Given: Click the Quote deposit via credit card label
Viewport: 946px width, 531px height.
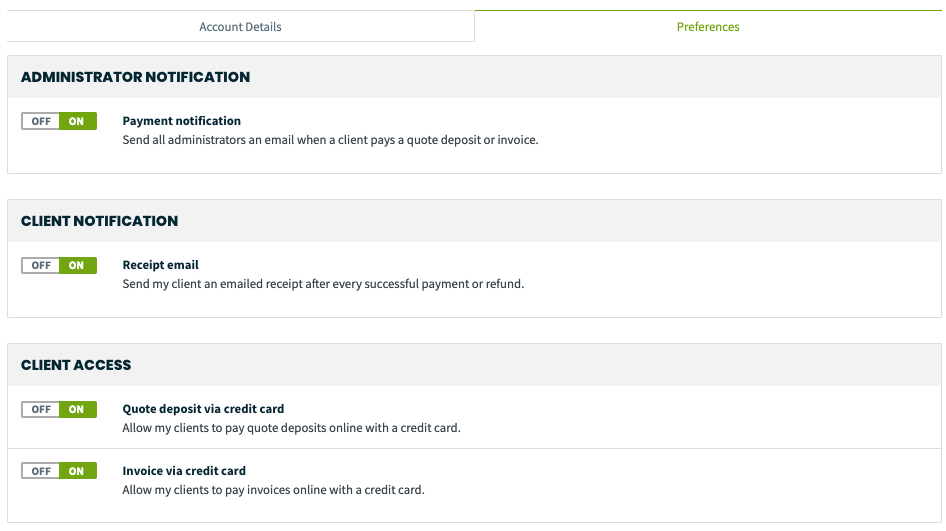Looking at the screenshot, I should [203, 409].
